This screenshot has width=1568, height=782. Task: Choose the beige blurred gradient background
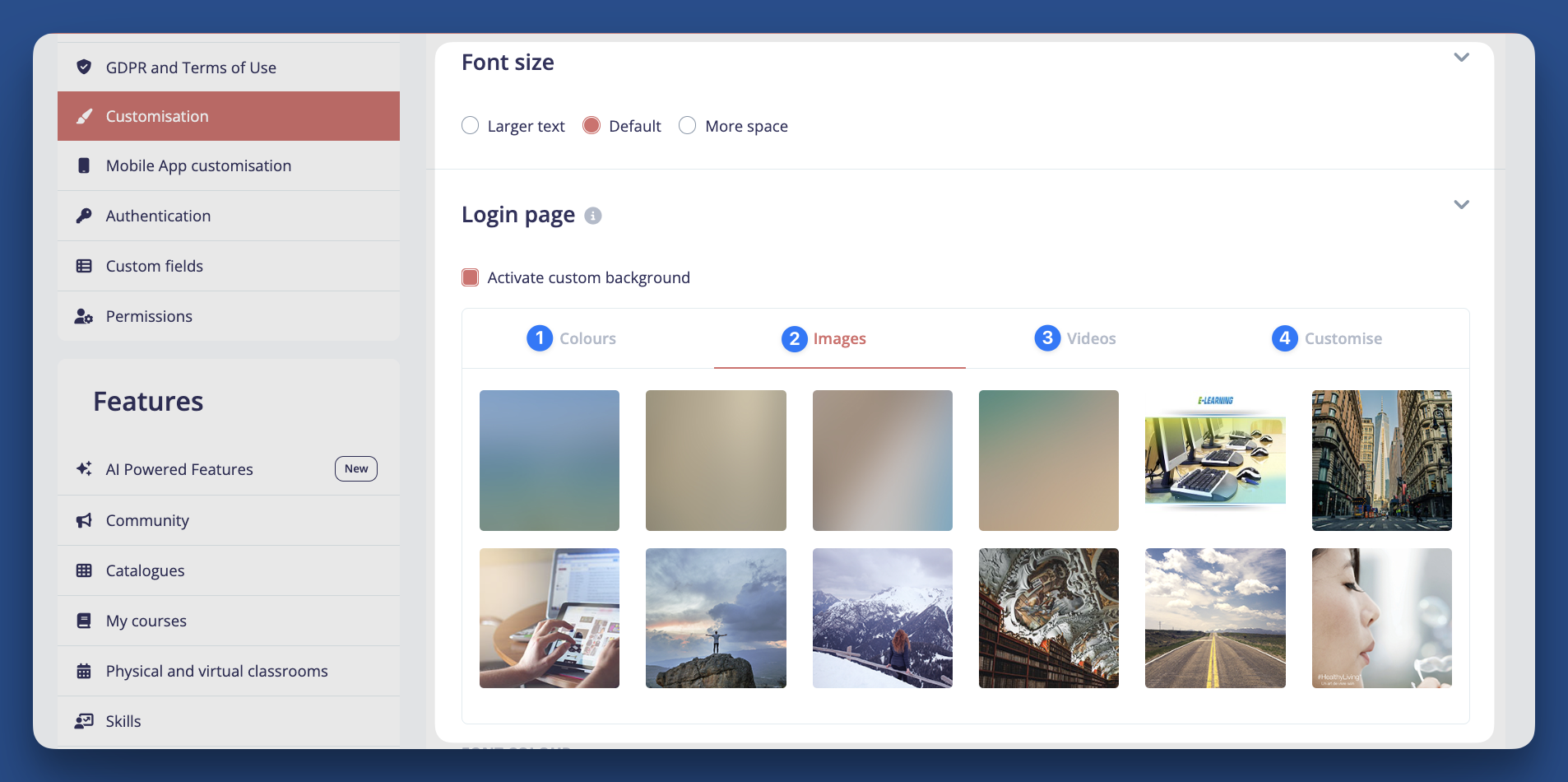click(716, 460)
